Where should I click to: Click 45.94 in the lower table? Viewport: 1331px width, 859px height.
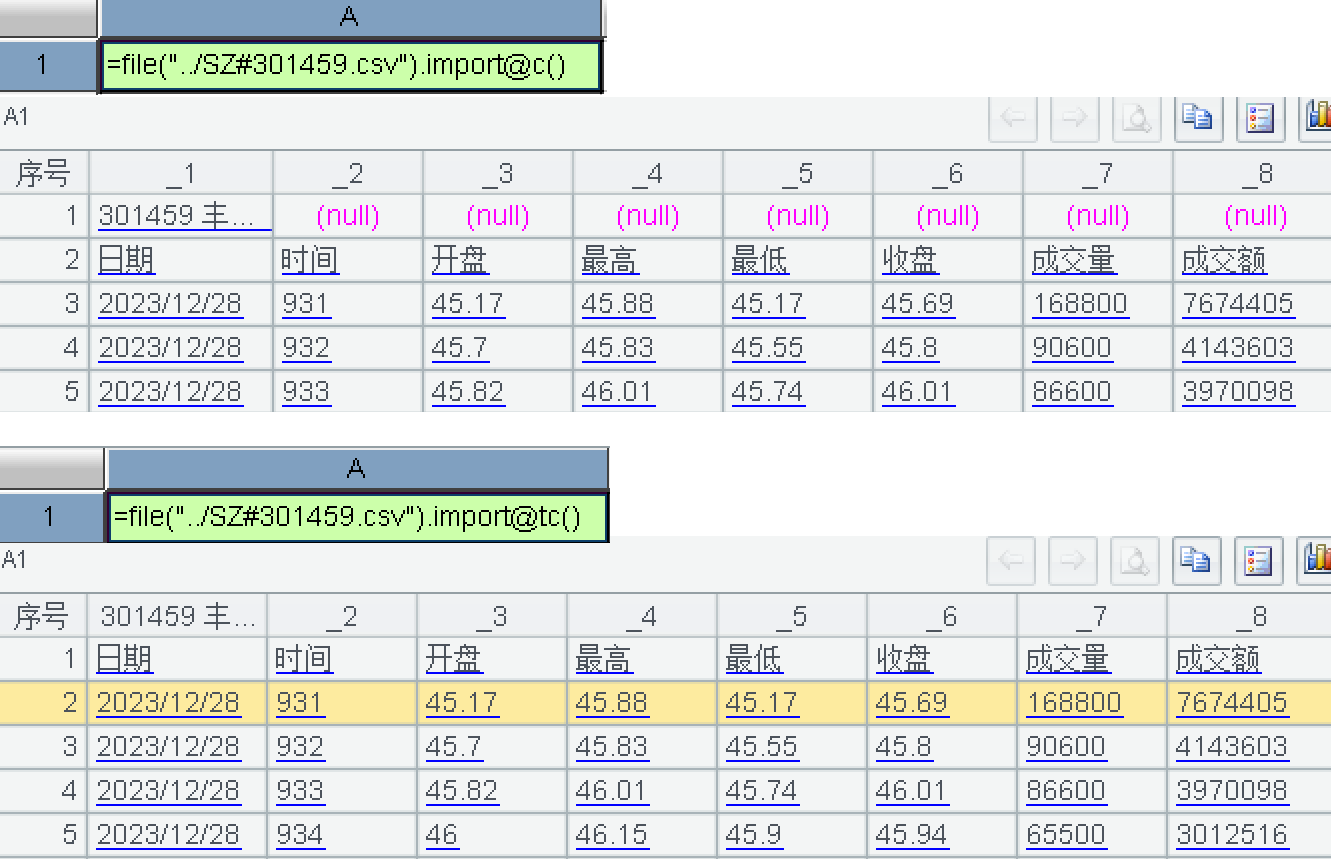coord(912,835)
